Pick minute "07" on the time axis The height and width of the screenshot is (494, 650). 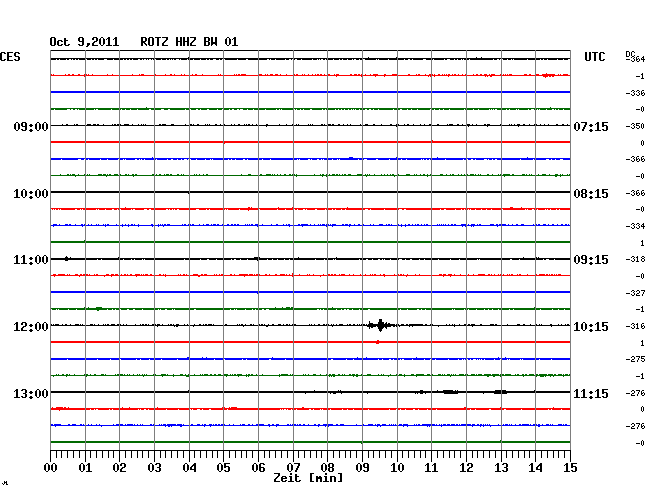pyautogui.click(x=293, y=468)
